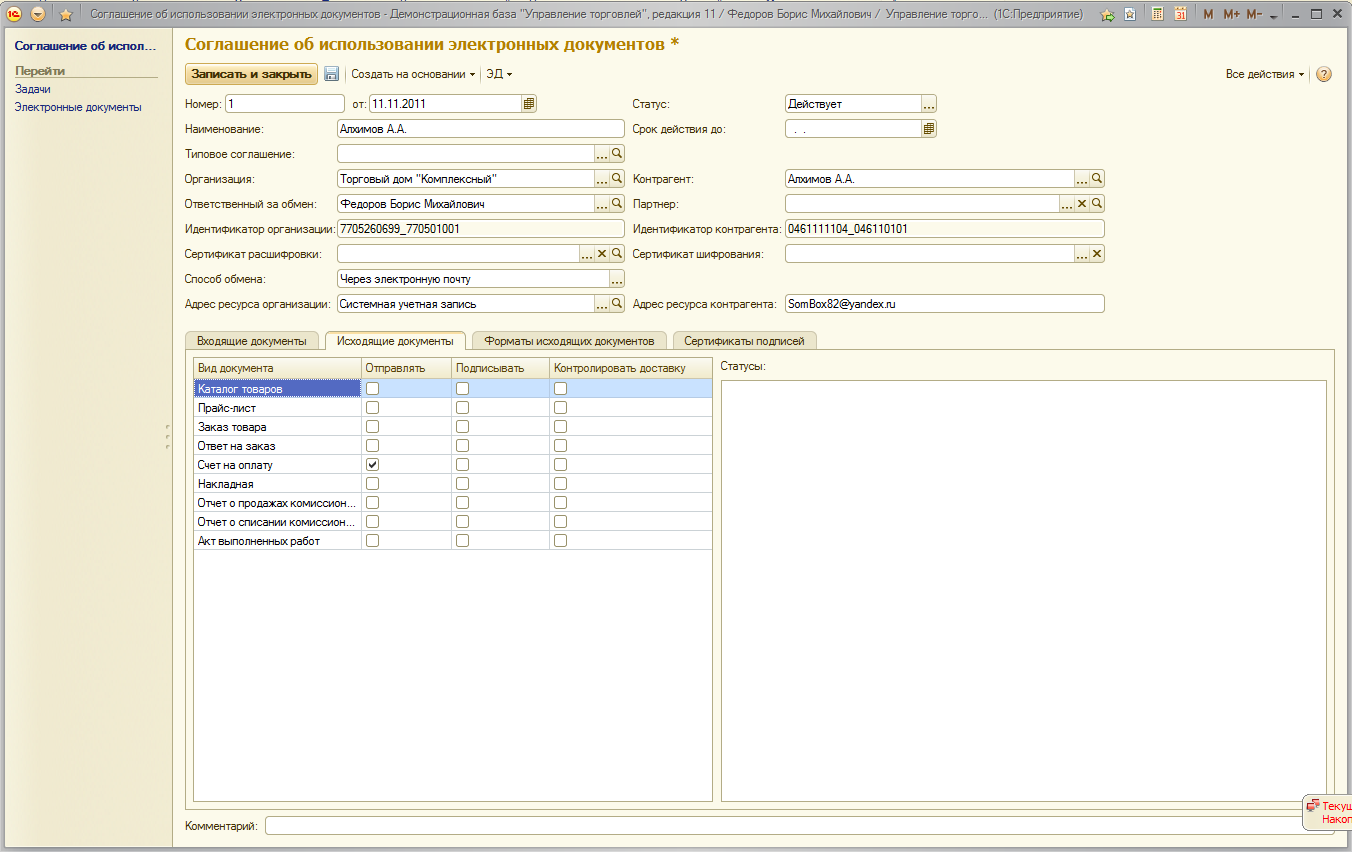1352x852 pixels.
Task: Click the M memory button
Action: point(1208,15)
